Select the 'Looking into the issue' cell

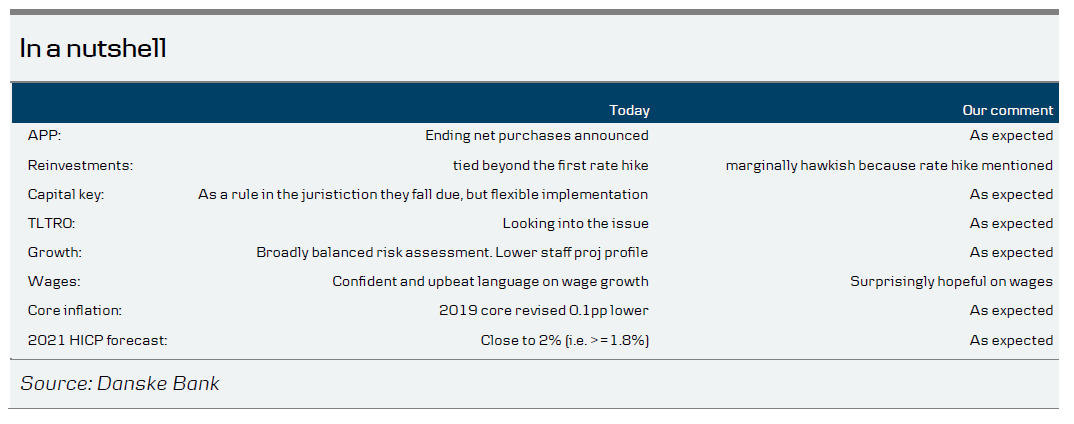(575, 223)
